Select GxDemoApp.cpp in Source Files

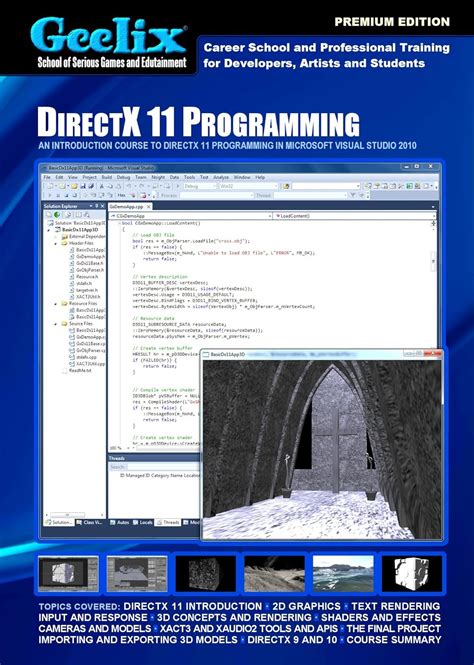click(87, 337)
